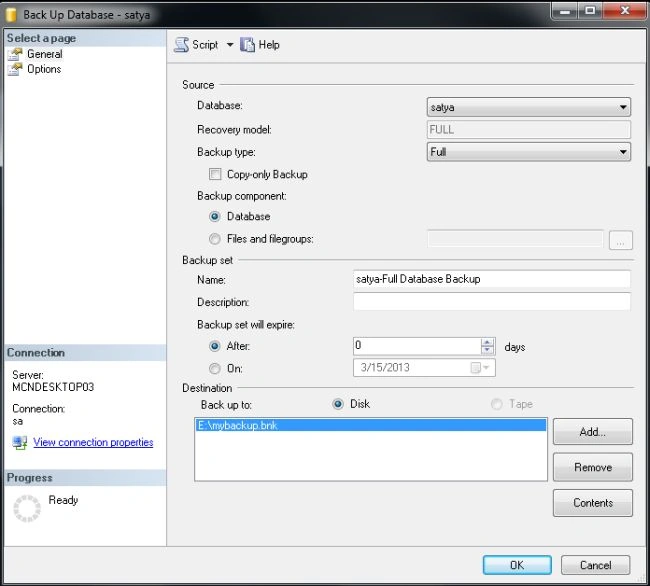Click the Add... button

pos(593,431)
